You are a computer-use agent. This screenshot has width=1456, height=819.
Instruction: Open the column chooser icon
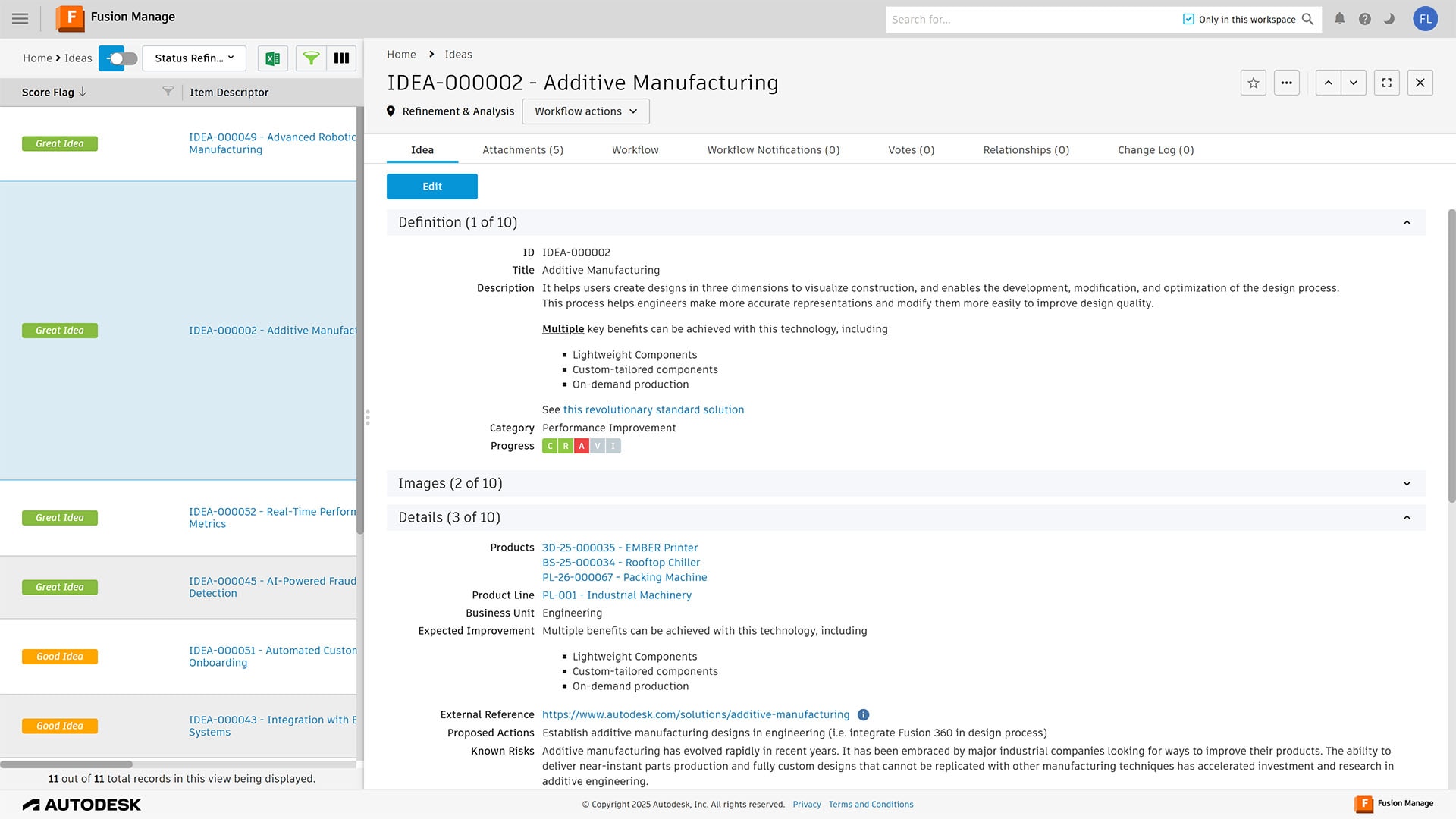341,58
